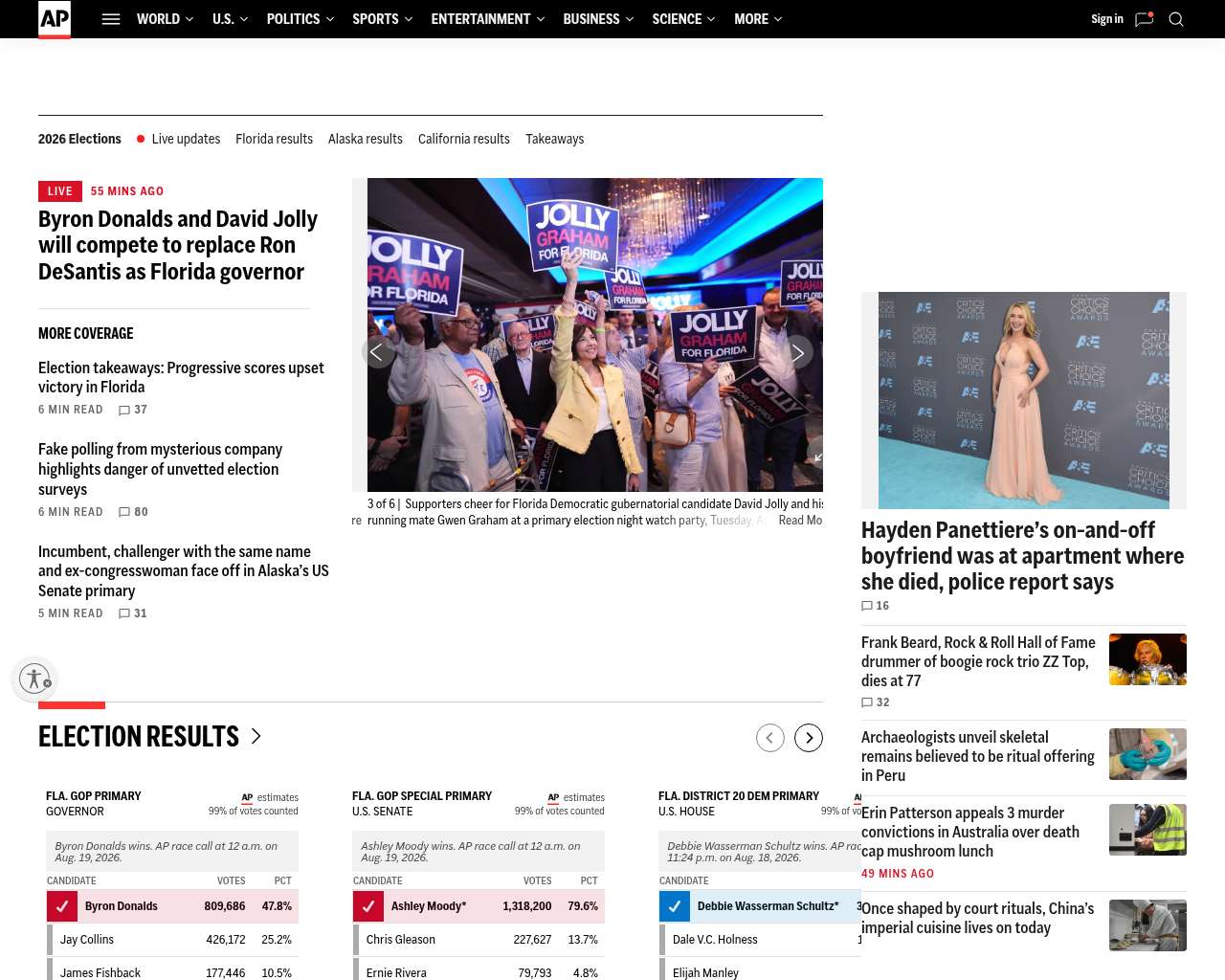Viewport: 1225px width, 980px height.
Task: Open the Erin Patterson story thumbnail
Action: (x=1147, y=830)
